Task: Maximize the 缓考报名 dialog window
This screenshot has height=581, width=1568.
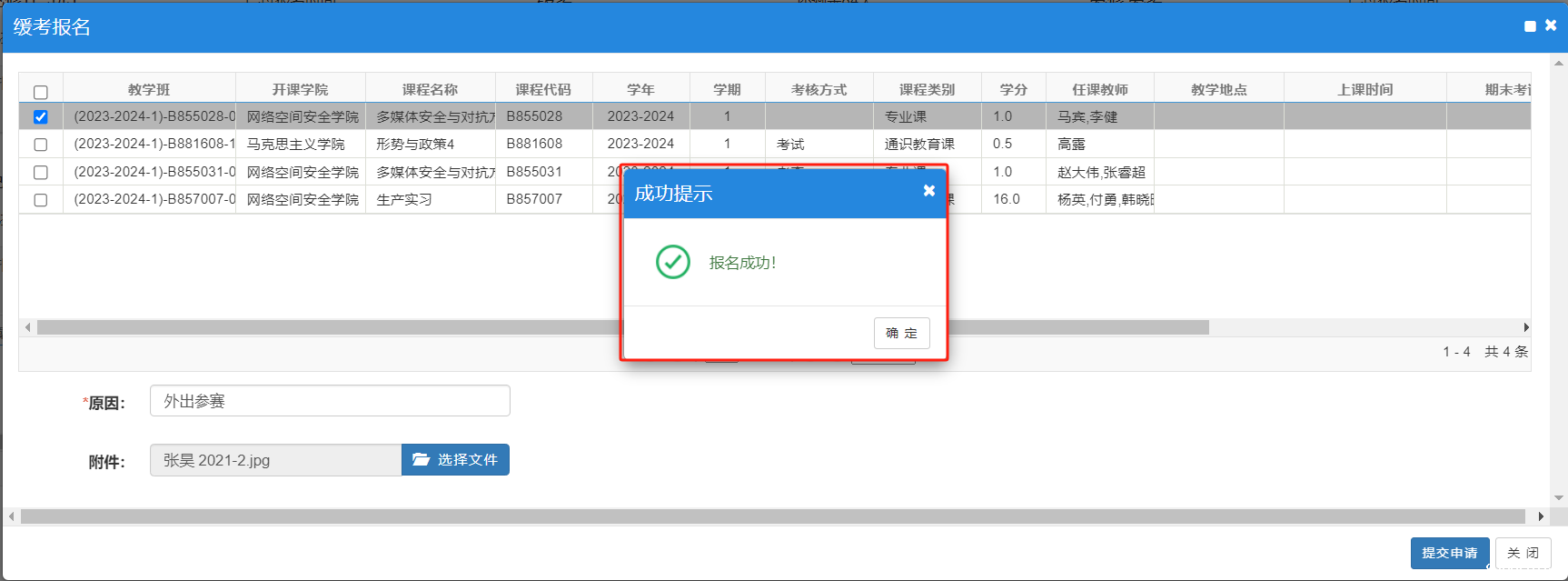Action: tap(1530, 26)
